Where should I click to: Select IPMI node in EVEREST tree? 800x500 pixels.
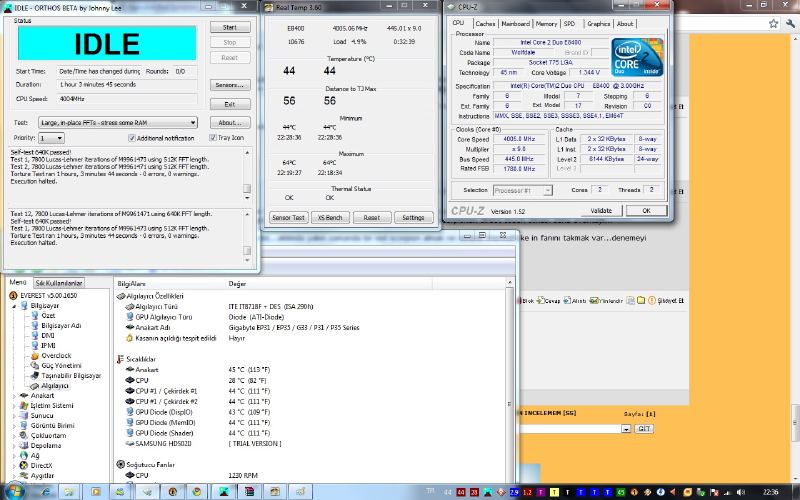coord(48,345)
